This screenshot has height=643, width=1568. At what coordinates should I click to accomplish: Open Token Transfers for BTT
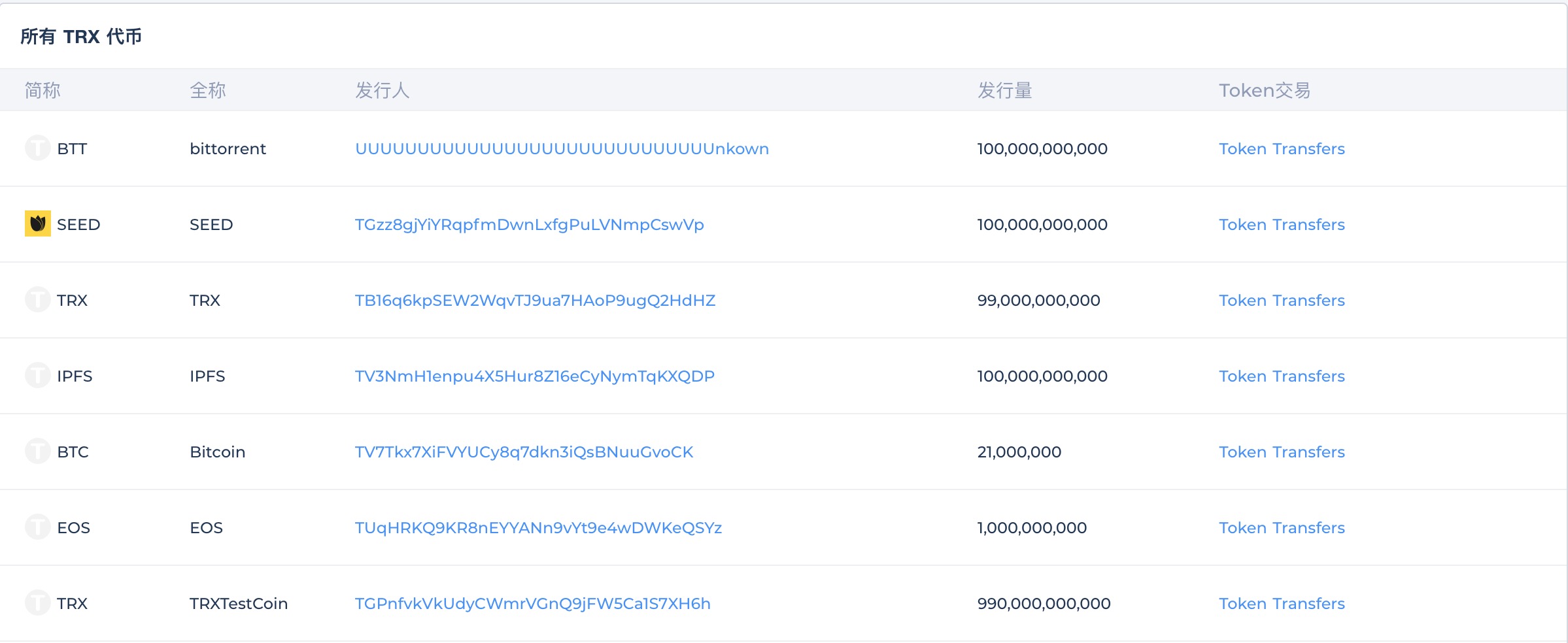point(1282,149)
